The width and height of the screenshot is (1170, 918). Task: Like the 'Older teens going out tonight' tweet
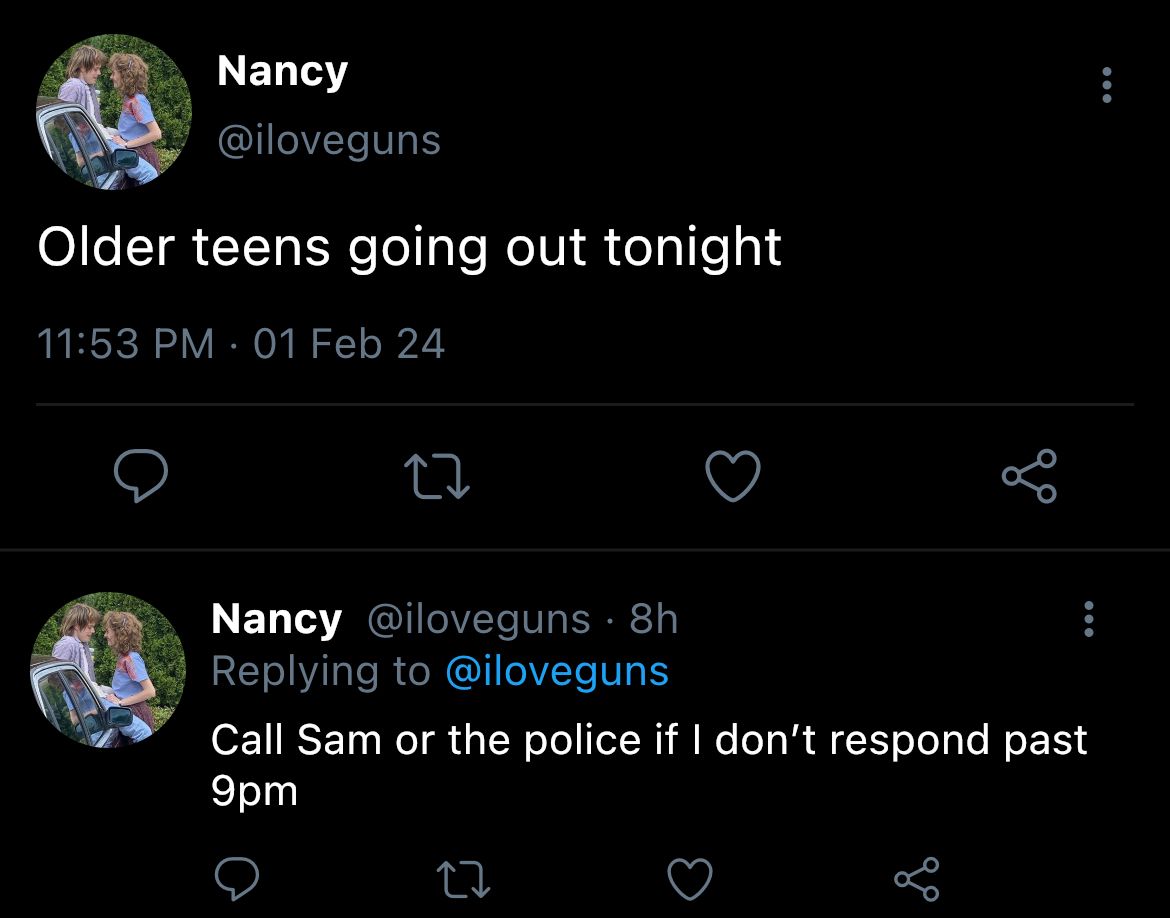pyautogui.click(x=733, y=476)
